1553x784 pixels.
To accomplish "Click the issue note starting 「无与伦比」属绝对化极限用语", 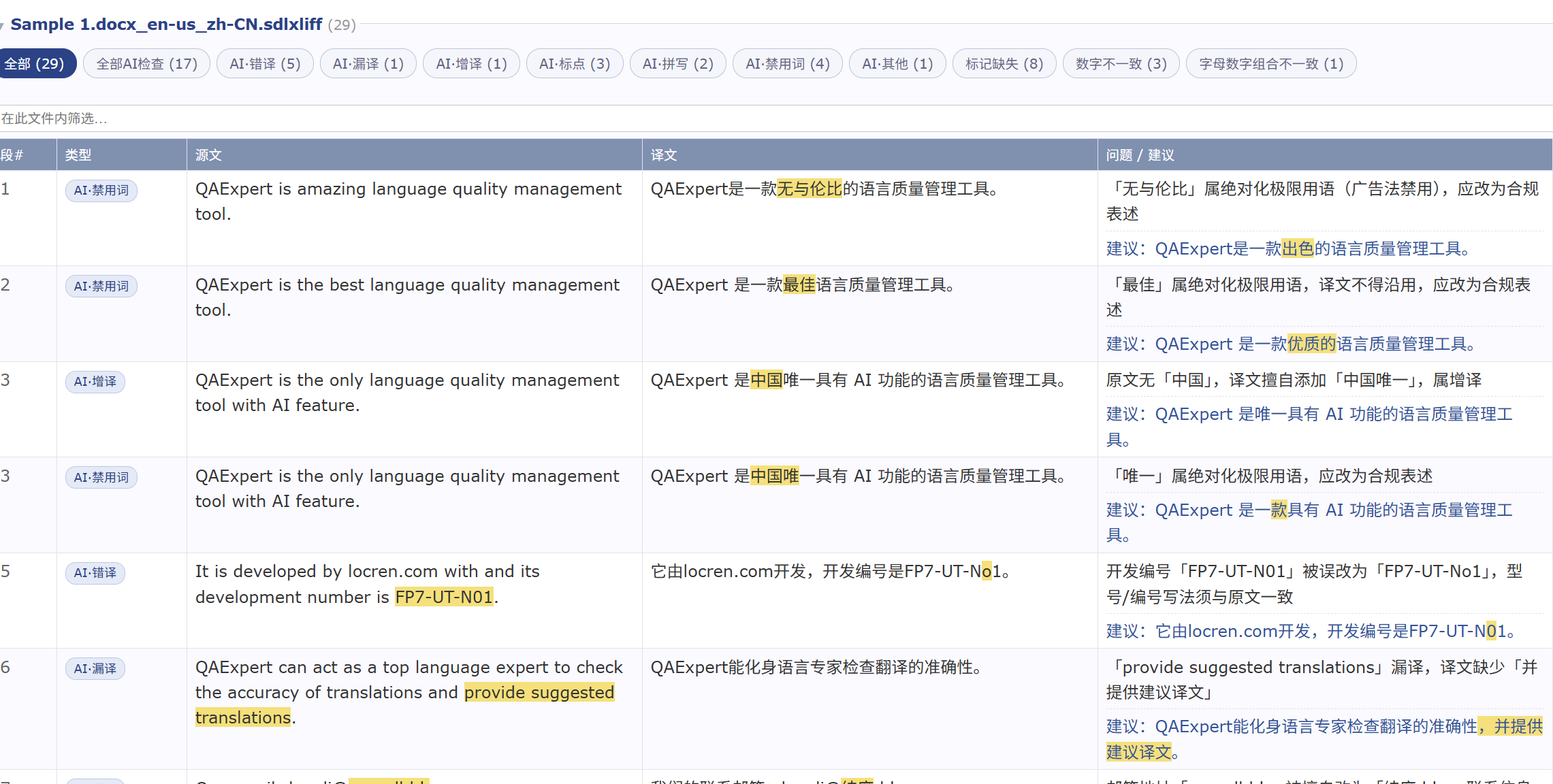I will [1322, 201].
